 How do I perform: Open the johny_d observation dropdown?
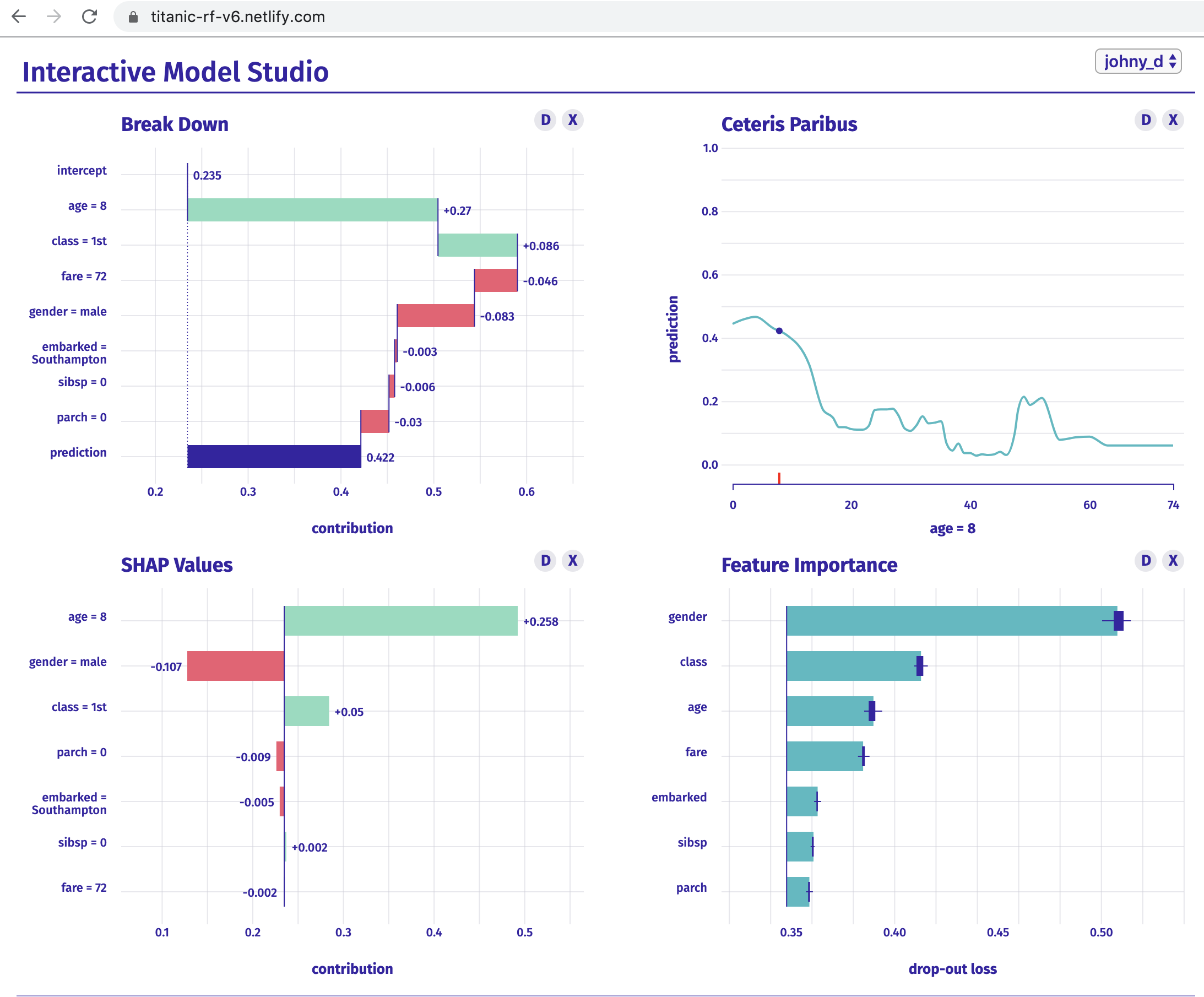point(1137,61)
